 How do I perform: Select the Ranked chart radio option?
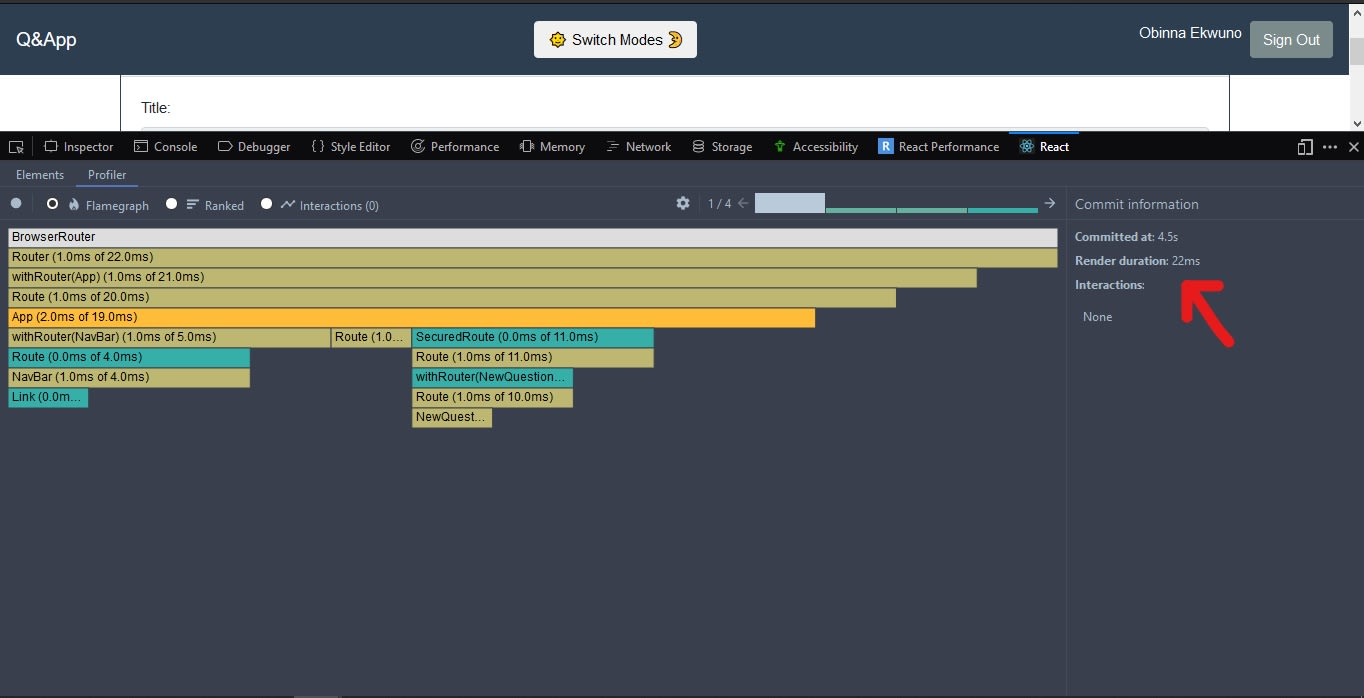[x=171, y=203]
